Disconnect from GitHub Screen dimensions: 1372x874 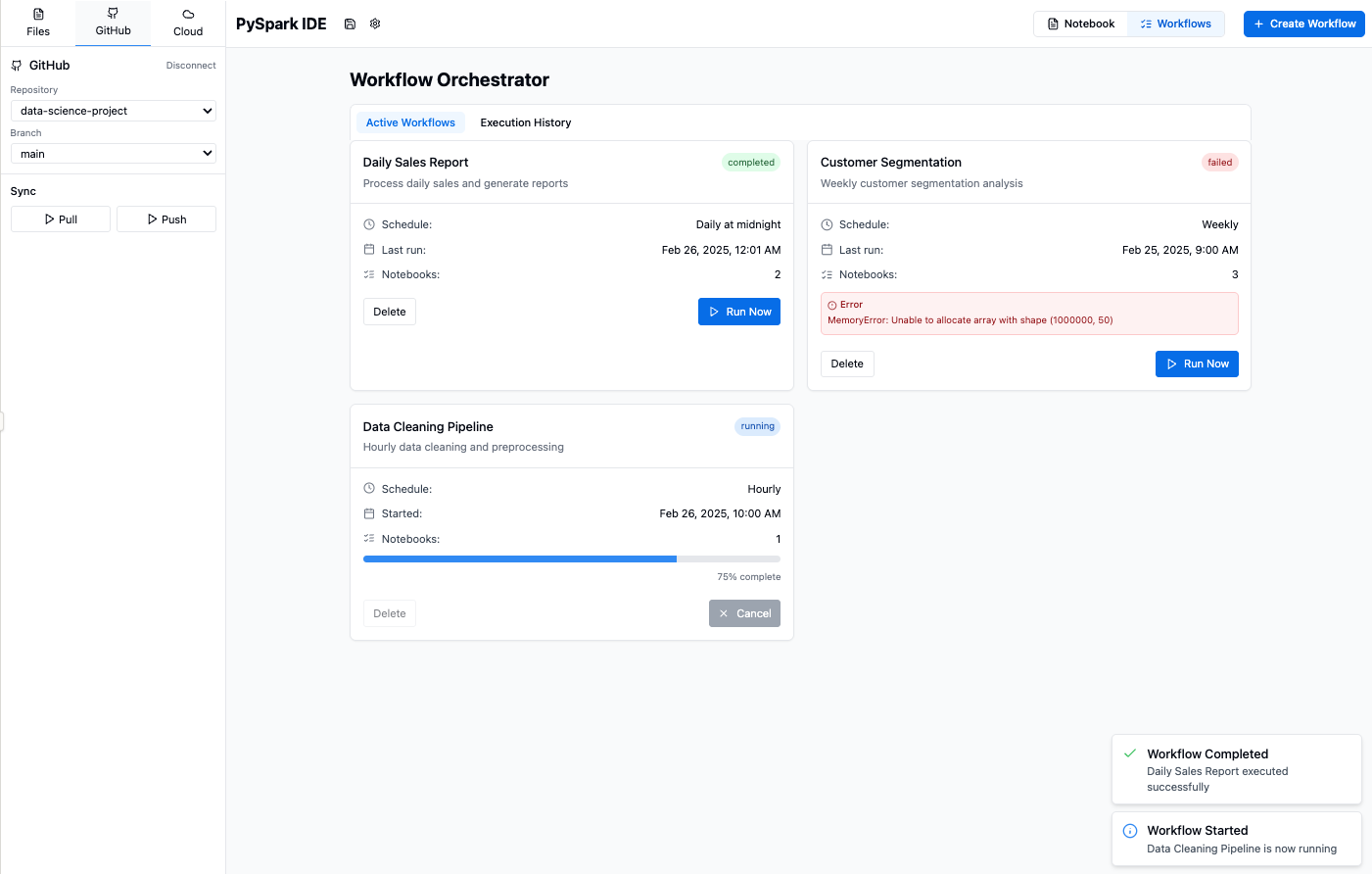[x=190, y=65]
